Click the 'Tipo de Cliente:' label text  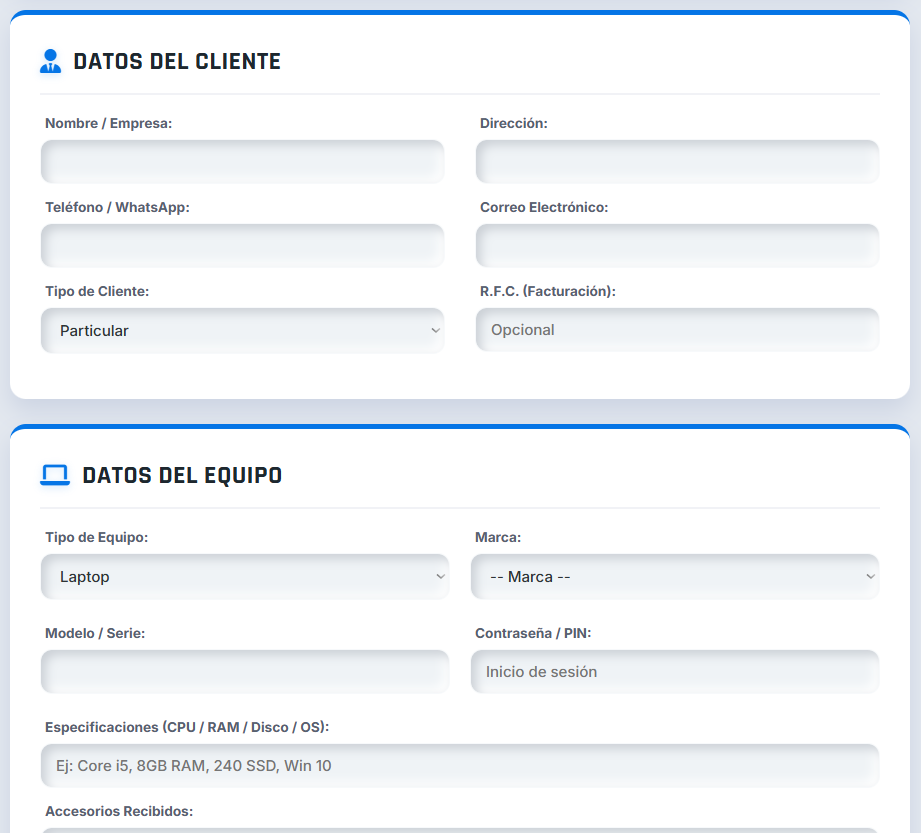point(97,291)
